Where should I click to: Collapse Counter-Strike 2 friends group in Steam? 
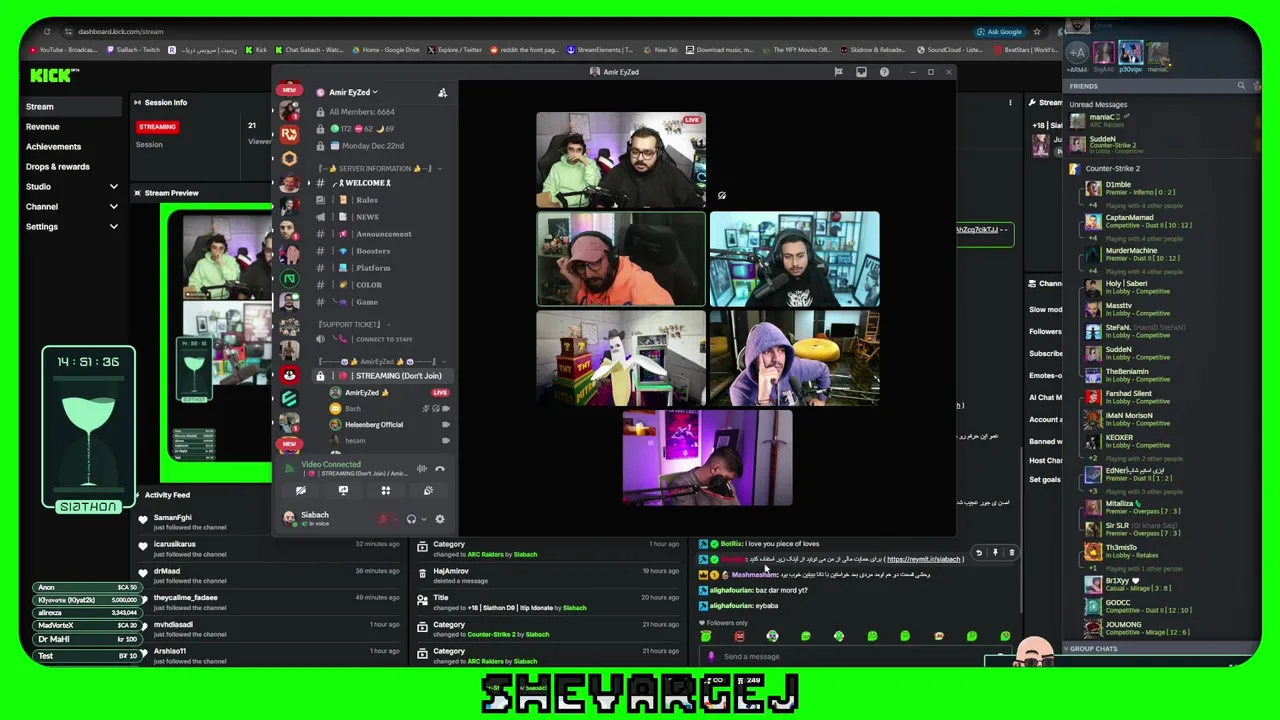pos(1113,169)
